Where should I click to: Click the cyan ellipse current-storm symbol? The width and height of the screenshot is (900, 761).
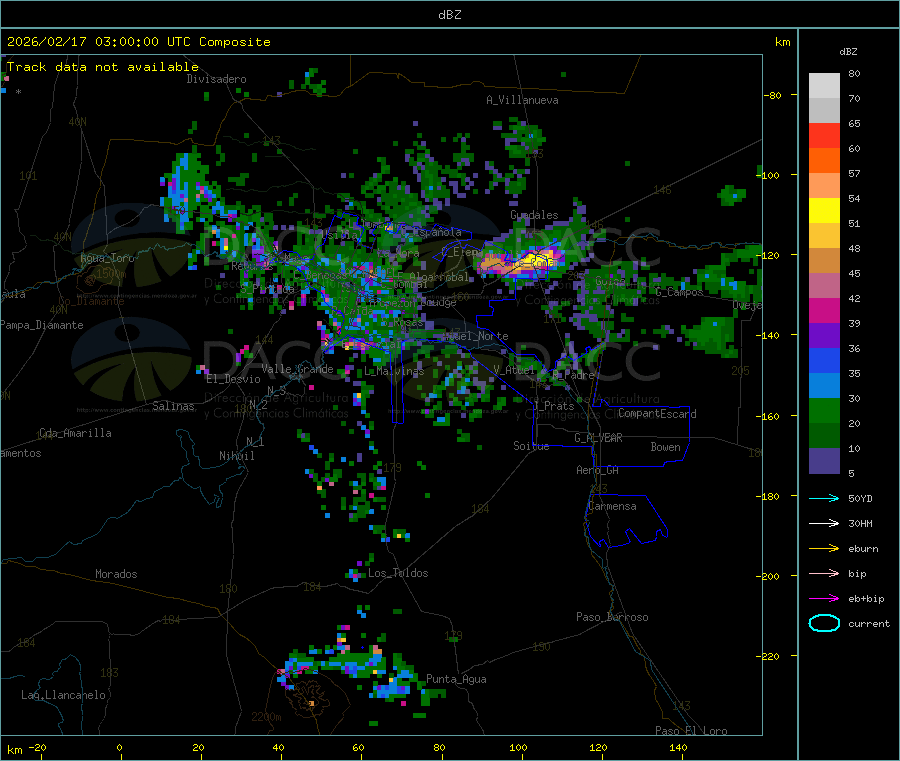(824, 623)
